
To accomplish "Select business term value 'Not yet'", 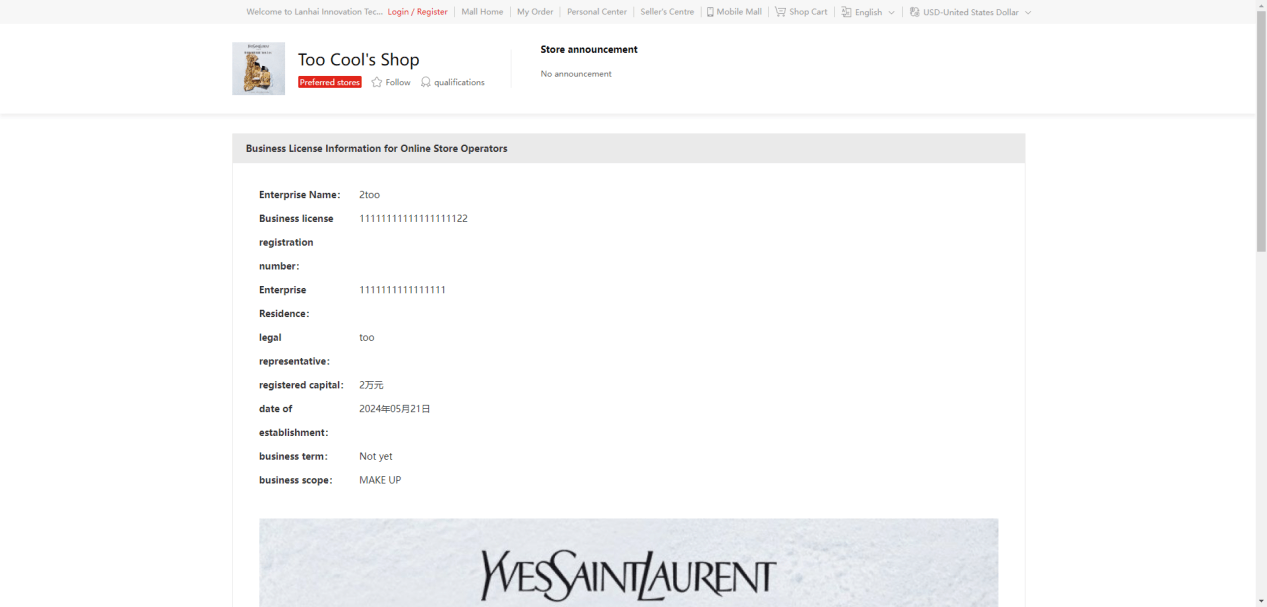I will (375, 456).
